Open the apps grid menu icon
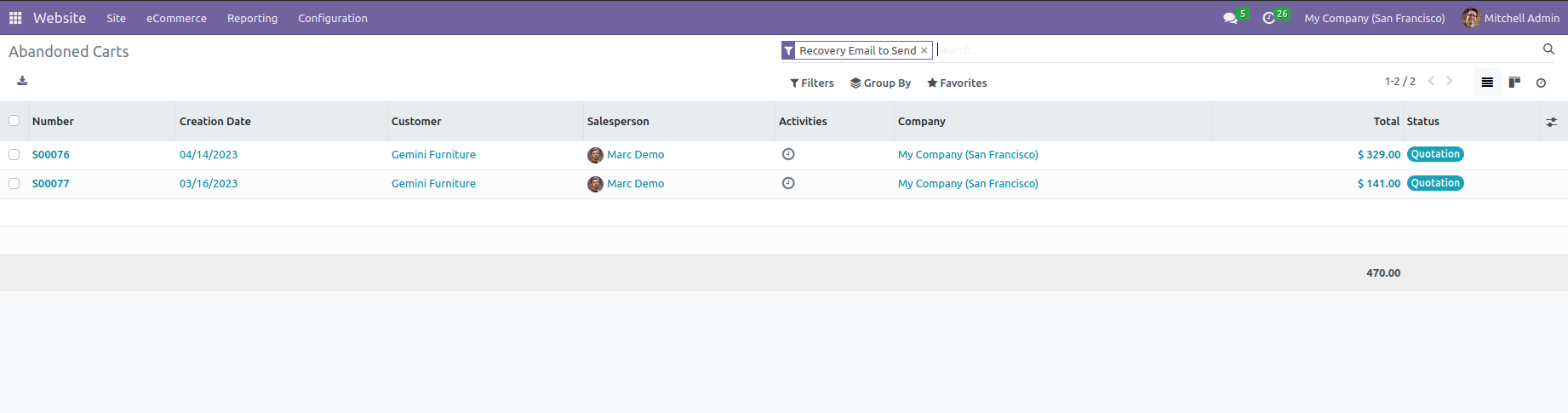 (x=15, y=18)
